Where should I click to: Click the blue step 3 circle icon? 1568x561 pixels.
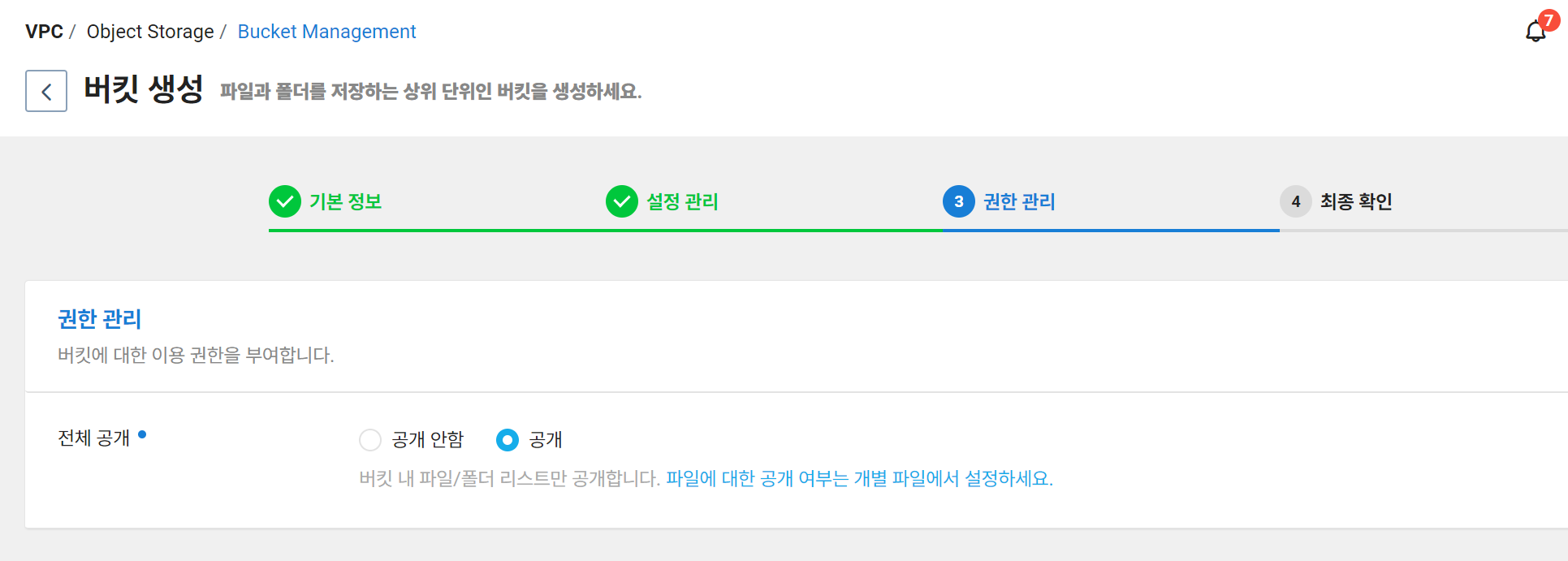click(x=958, y=201)
